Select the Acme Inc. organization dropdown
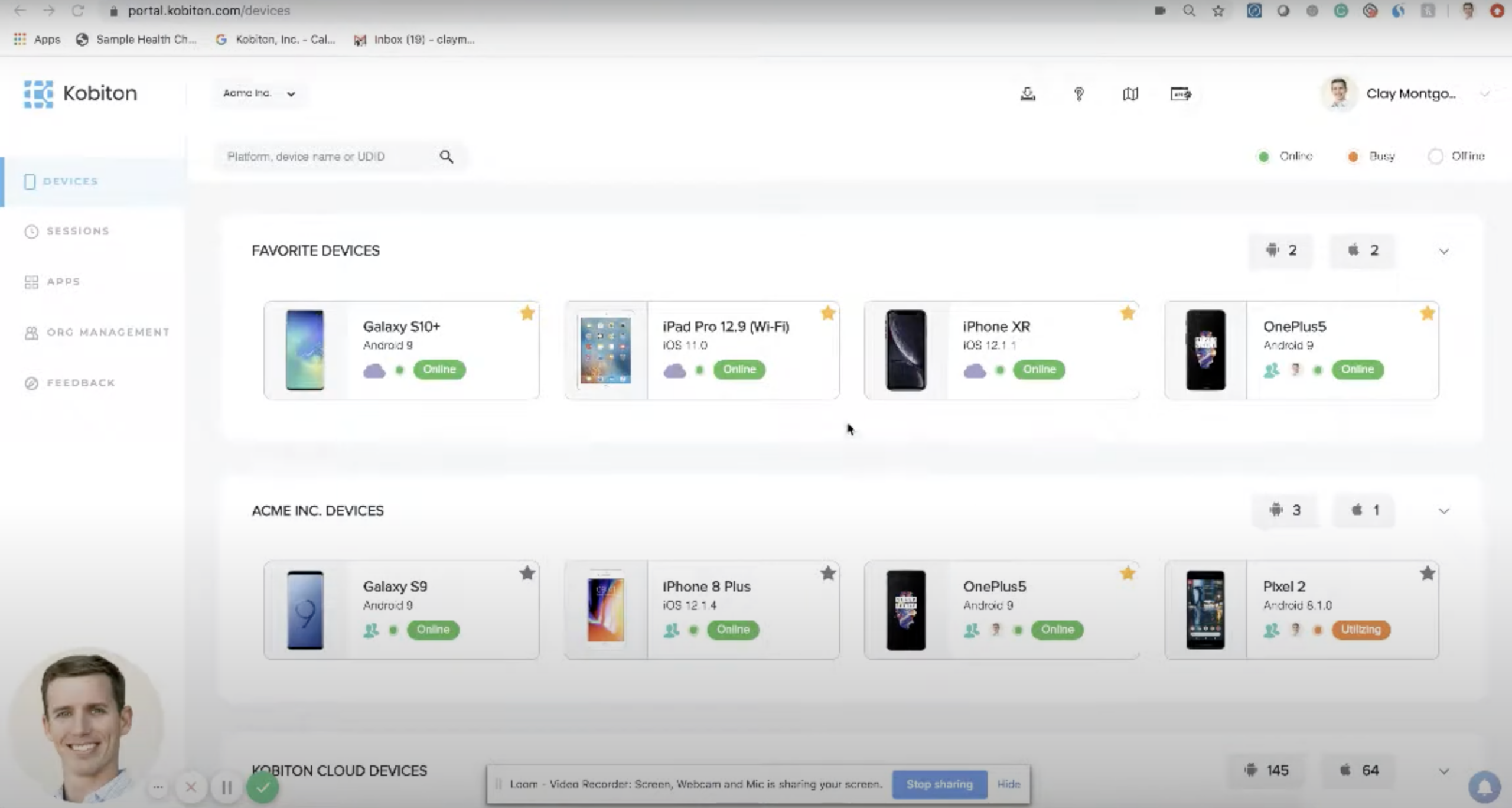 tap(258, 92)
